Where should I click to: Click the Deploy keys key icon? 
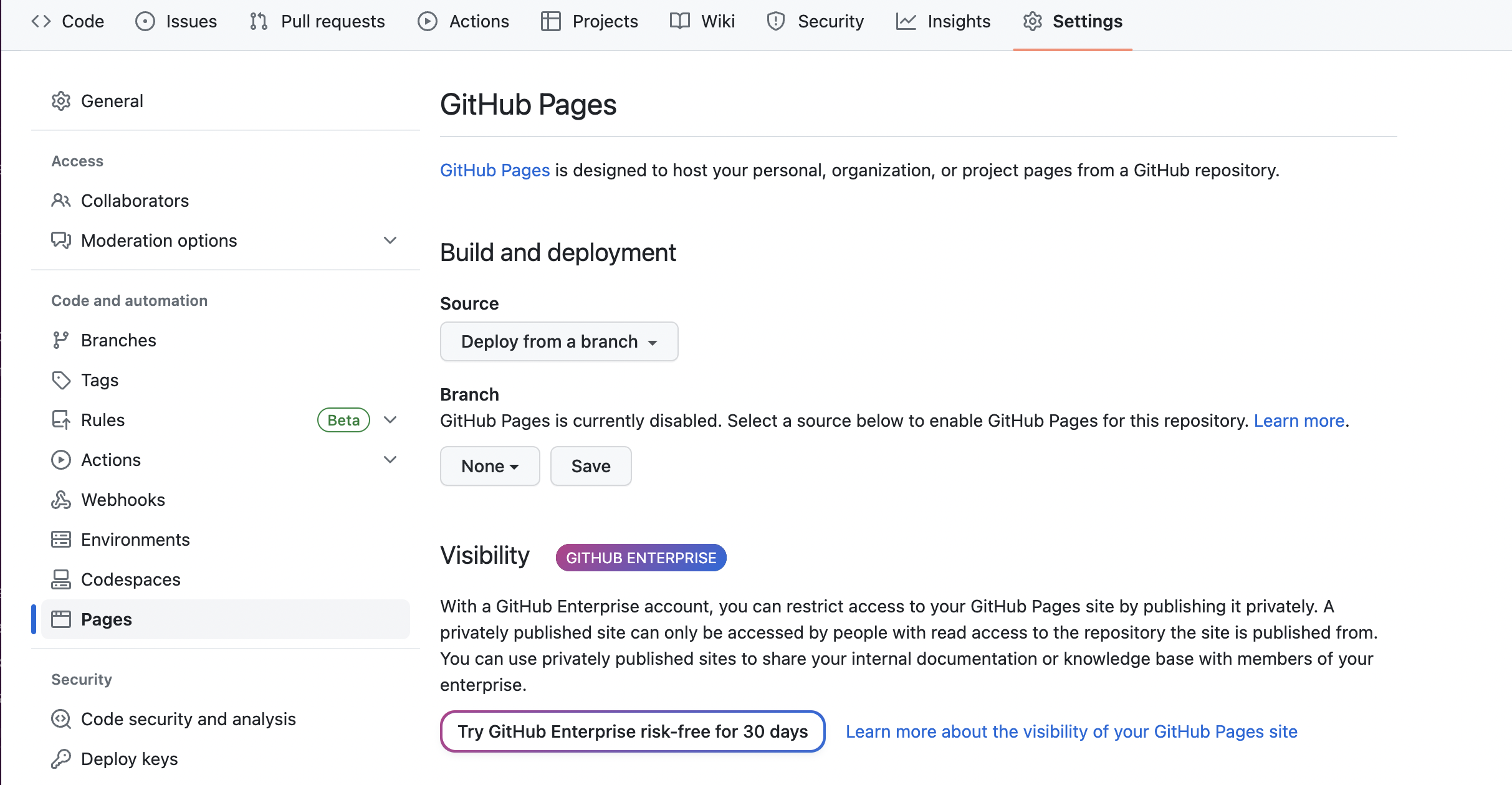pyautogui.click(x=60, y=759)
